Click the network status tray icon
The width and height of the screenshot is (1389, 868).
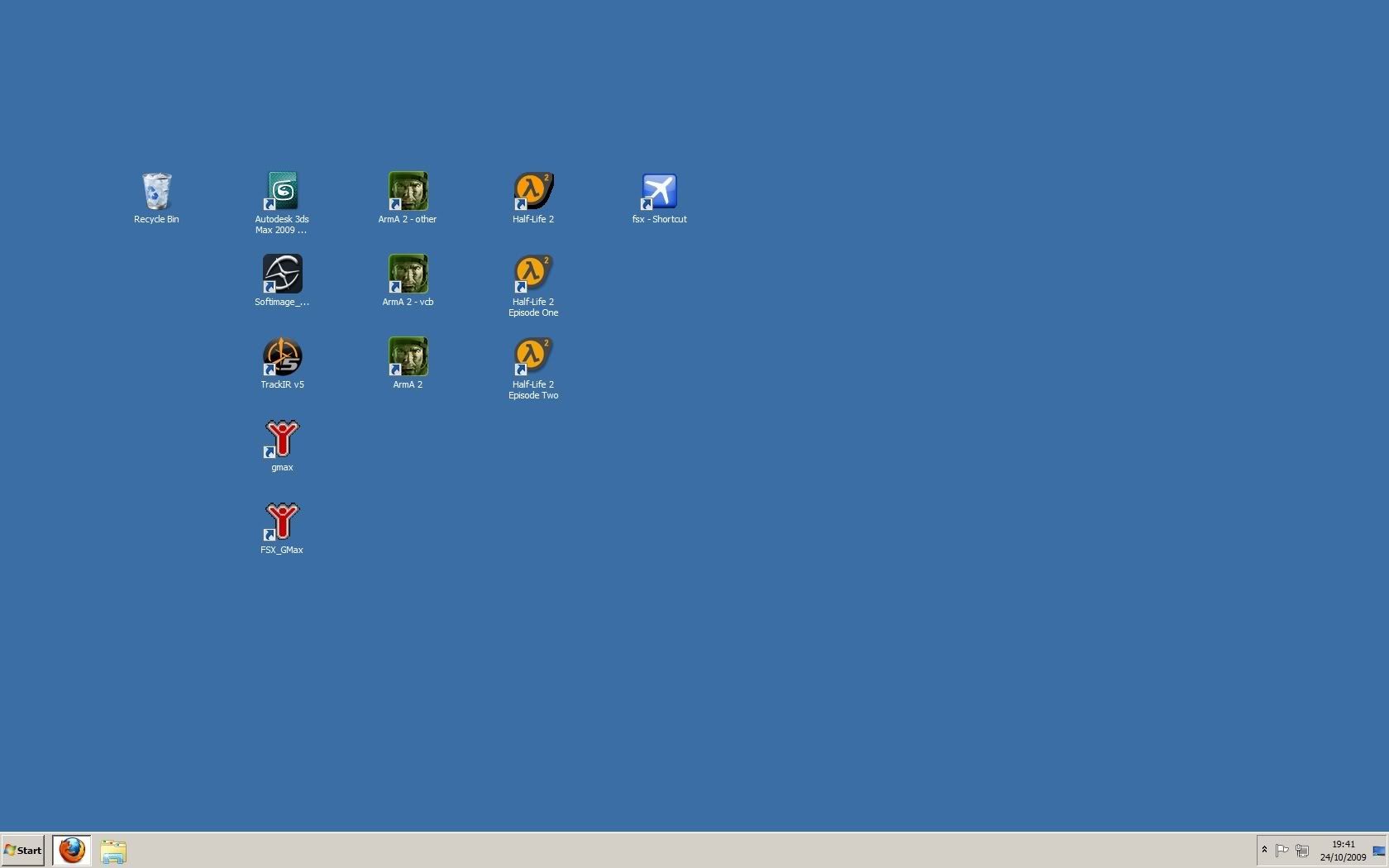[x=1302, y=851]
